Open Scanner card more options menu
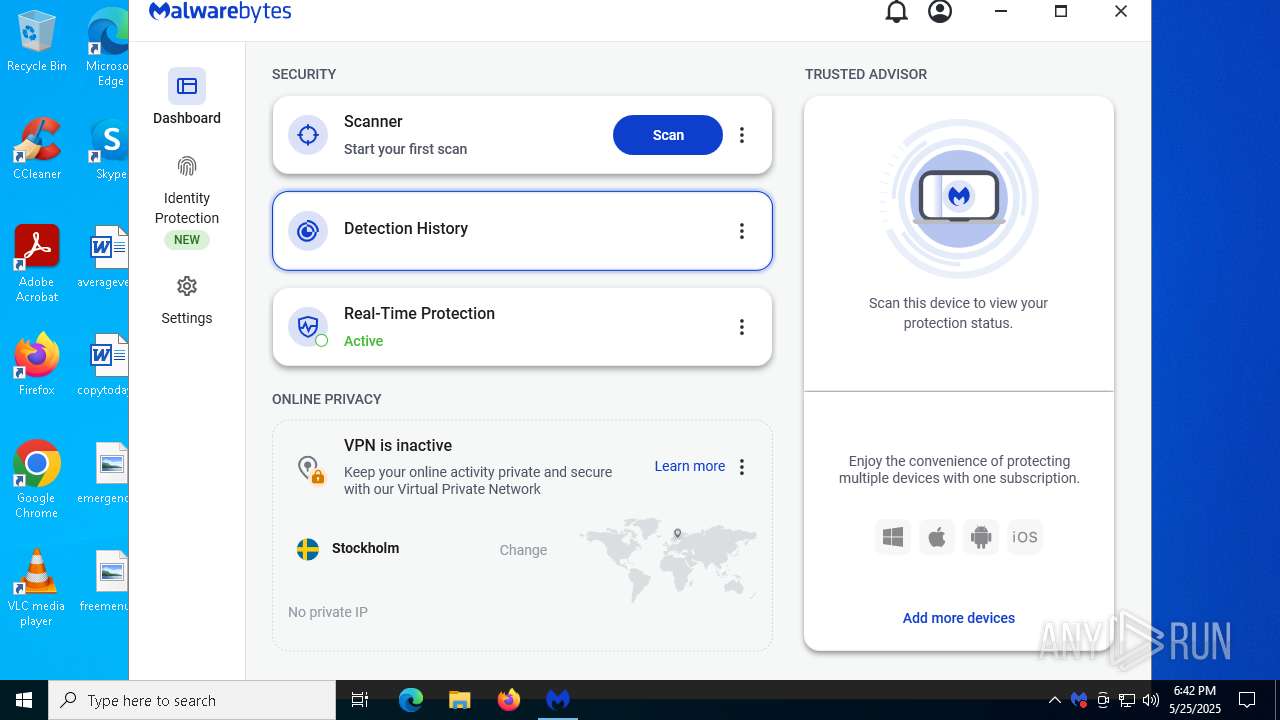Image resolution: width=1280 pixels, height=720 pixels. [x=742, y=135]
